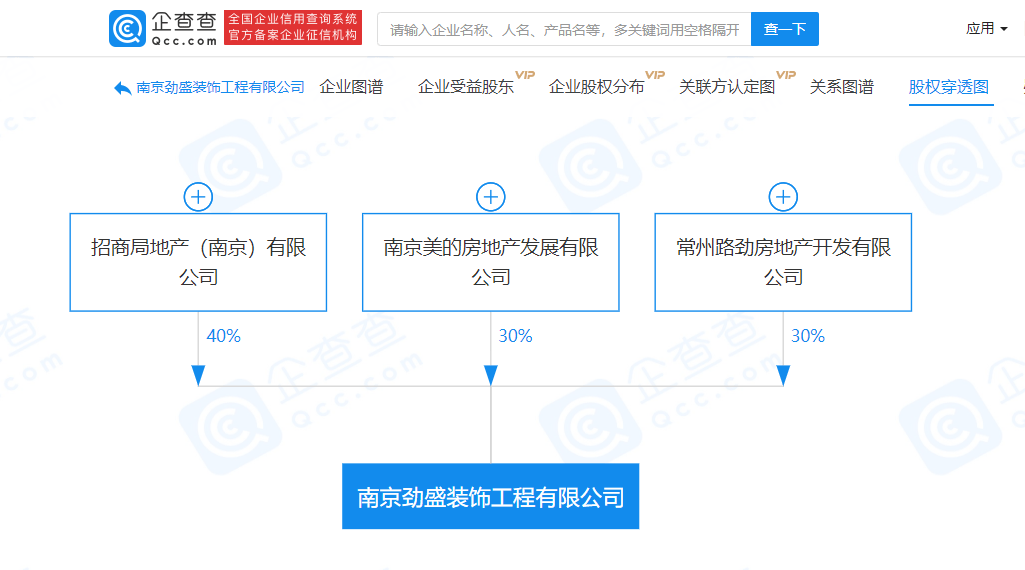Open the 企业受益股东 VIP tab
The height and width of the screenshot is (570, 1025).
[466, 87]
